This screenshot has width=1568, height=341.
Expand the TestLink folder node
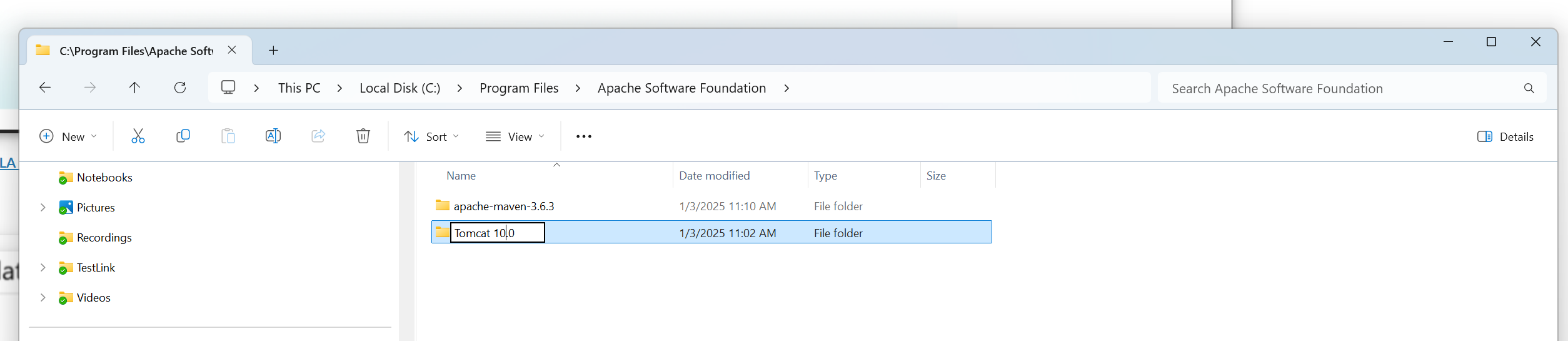coord(43,268)
